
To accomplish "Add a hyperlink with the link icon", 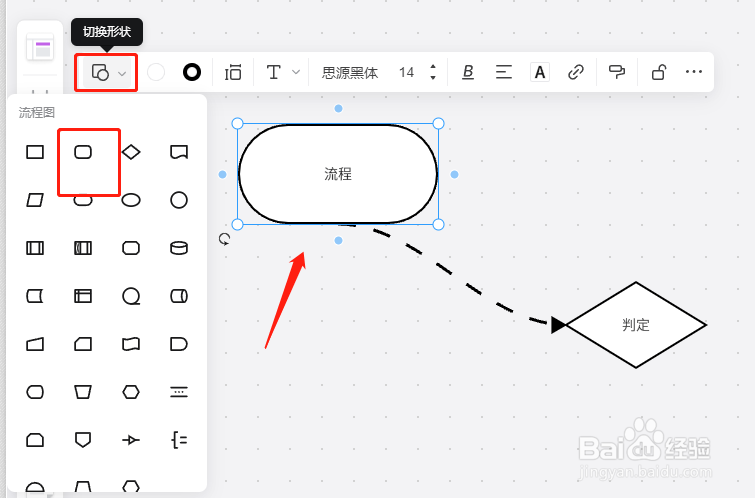I will click(576, 73).
